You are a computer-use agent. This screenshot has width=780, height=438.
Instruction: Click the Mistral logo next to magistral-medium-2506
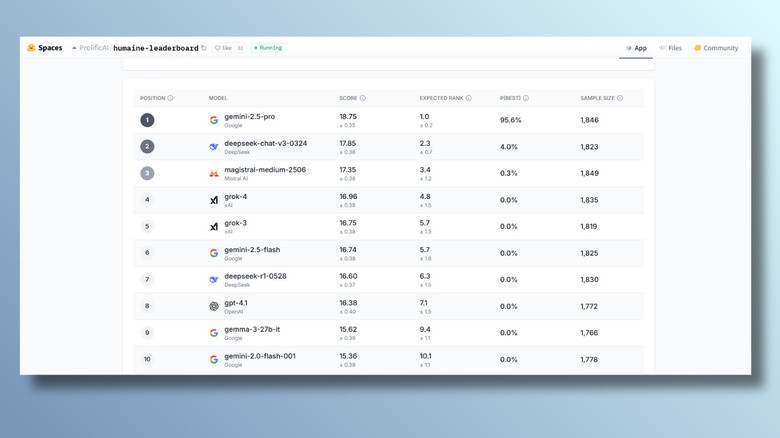[x=214, y=174]
